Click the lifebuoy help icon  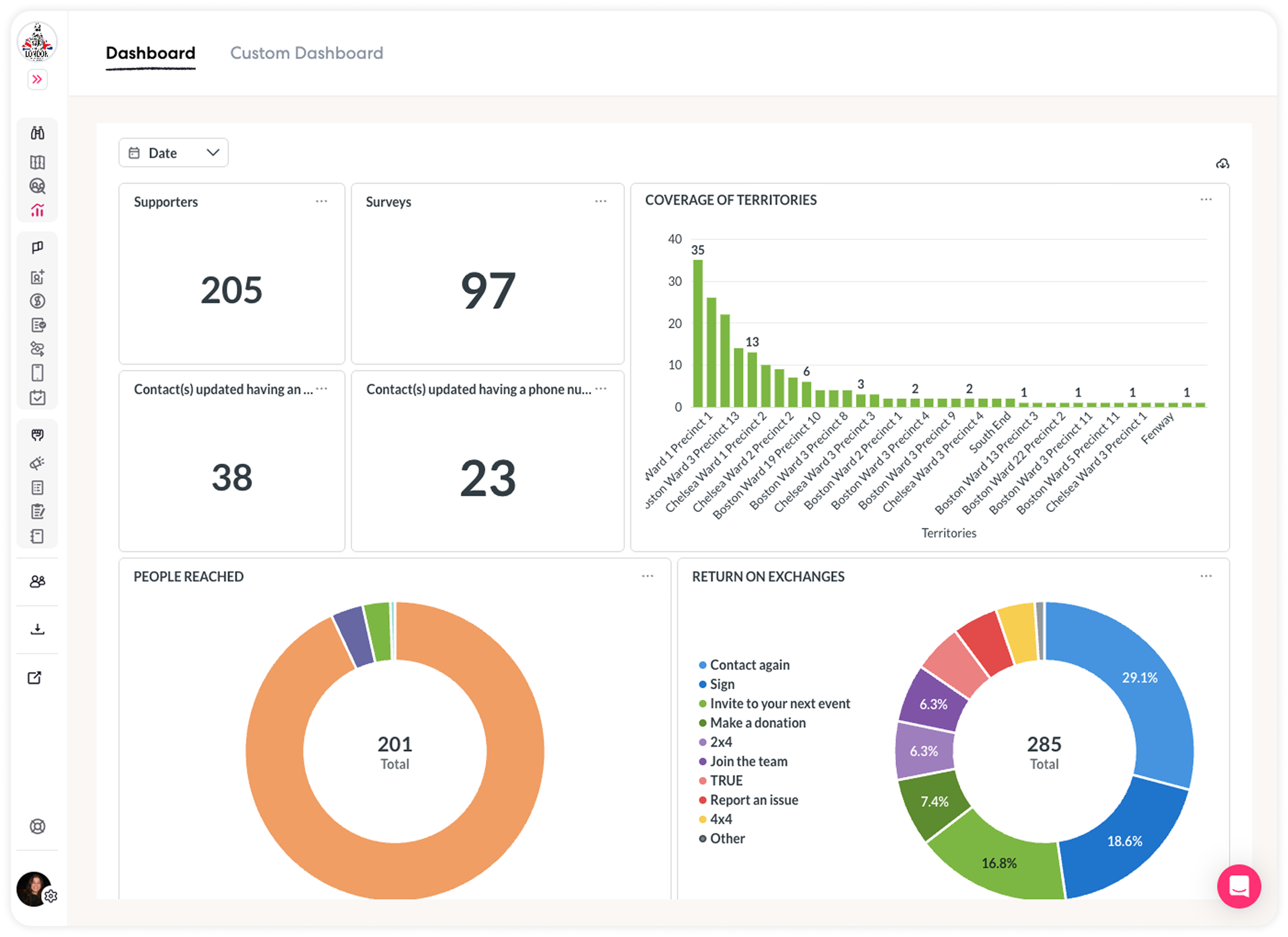[38, 826]
